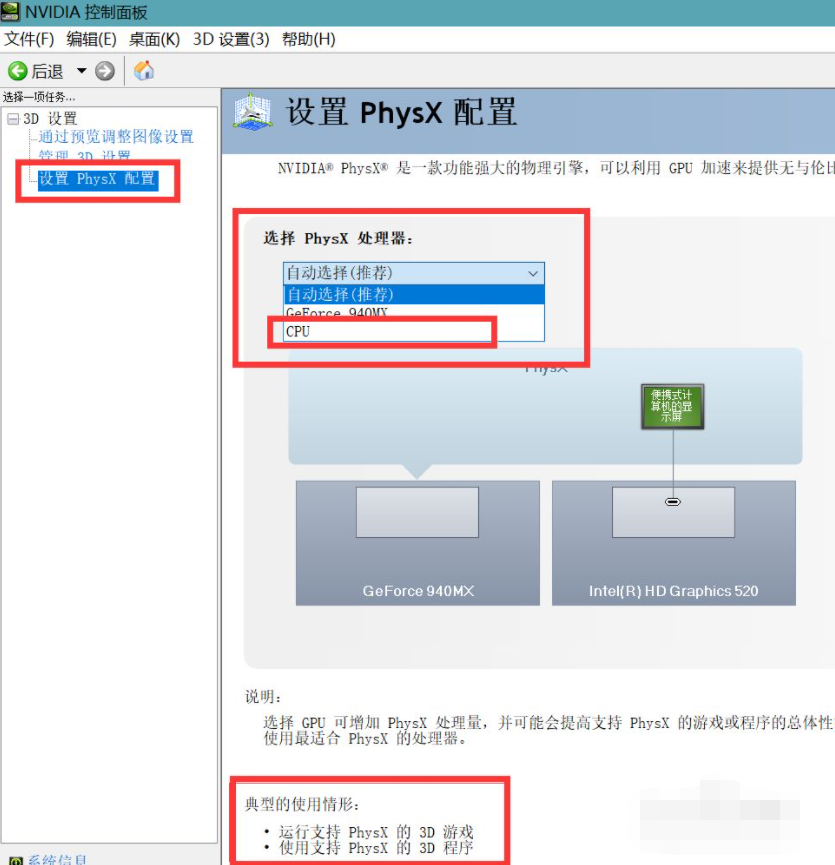Go to Home via house icon
Screen dimensions: 835x865
144,71
